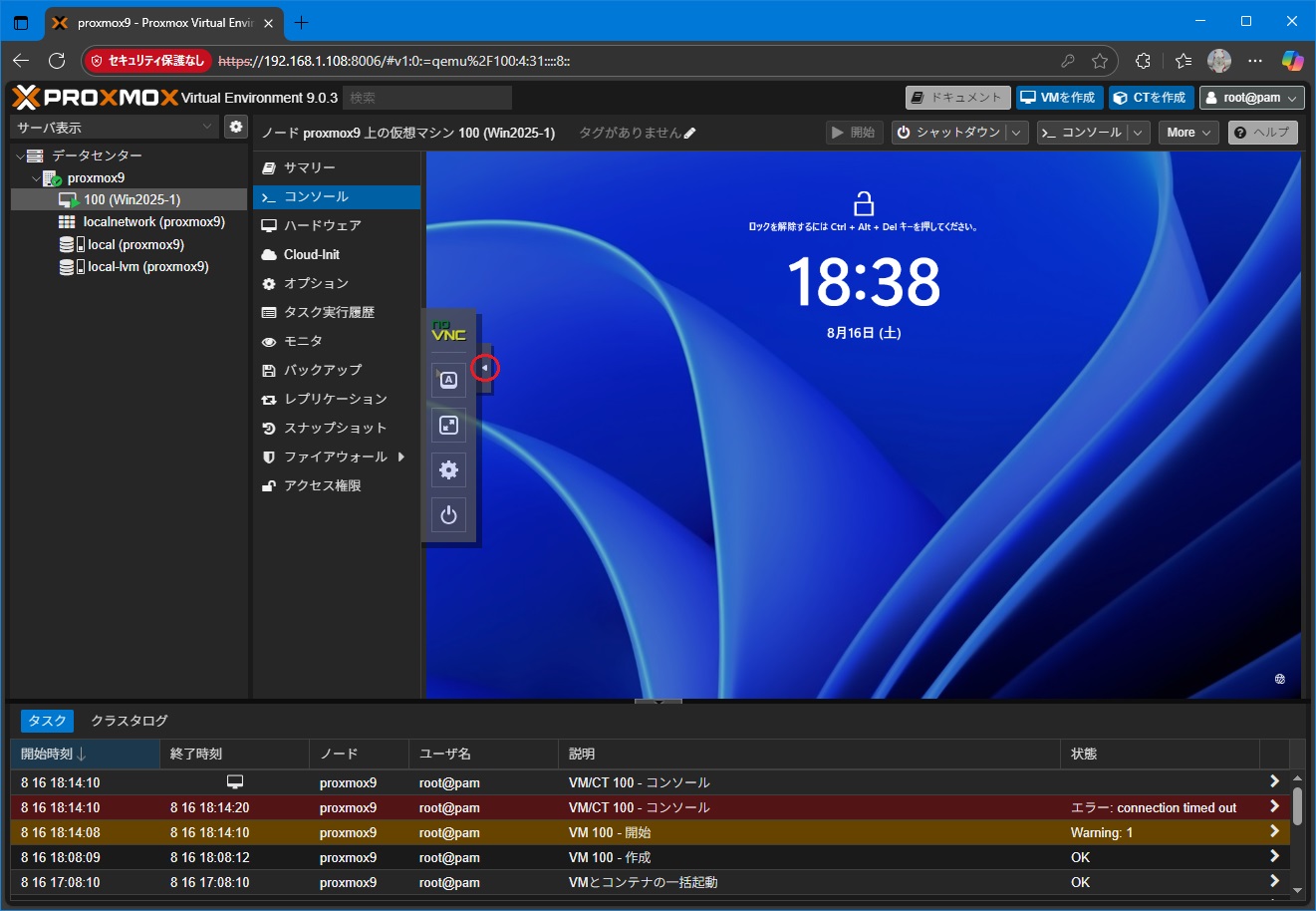Open details arrow for 一括起動 task

1274,881
